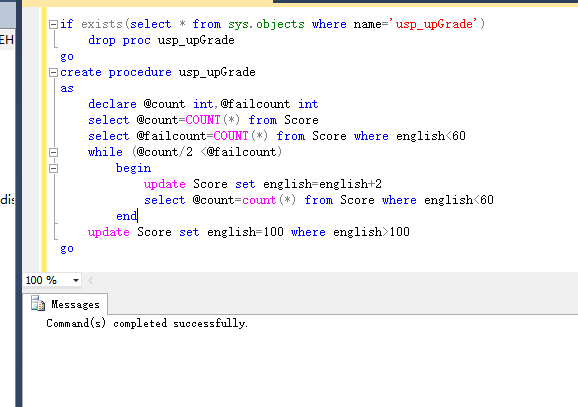Collapse the 'create procedure usp_upGrade' block
The image size is (578, 407).
pos(53,72)
